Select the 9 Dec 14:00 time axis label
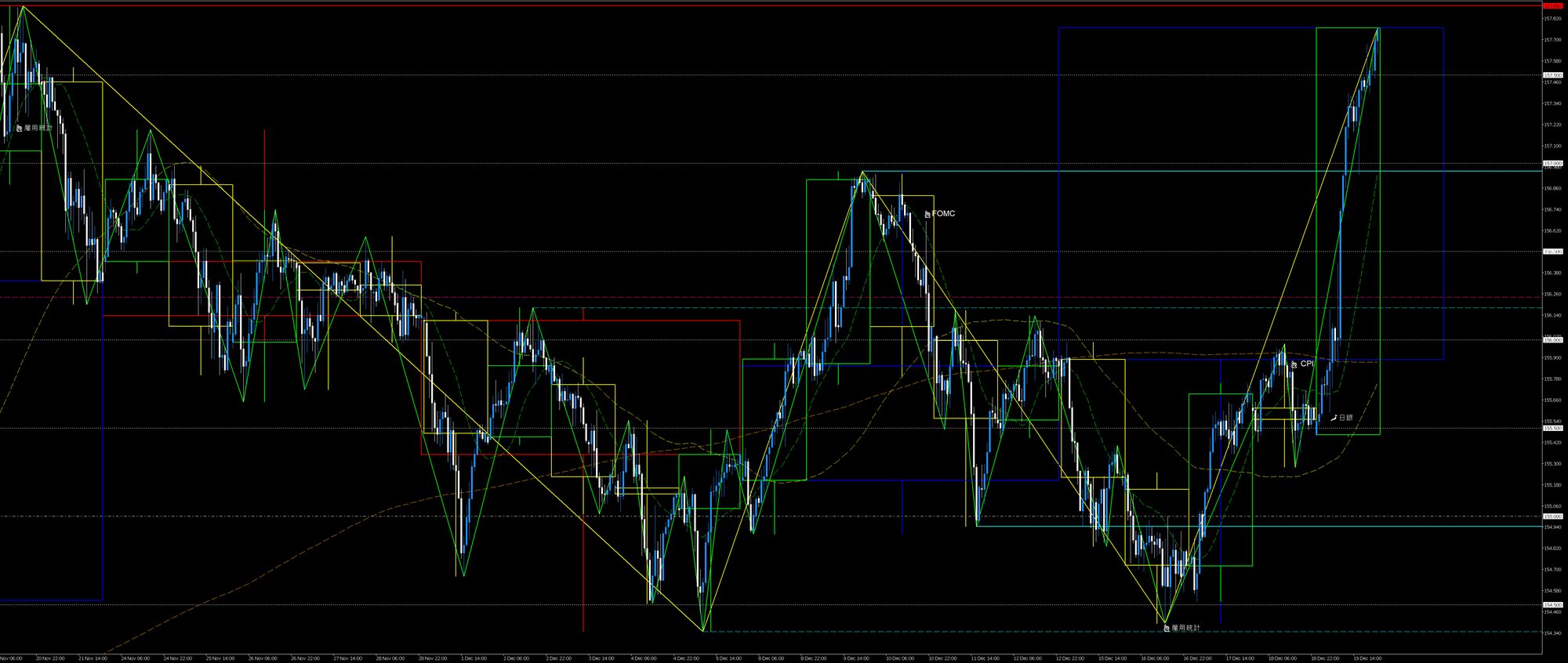1568x663 pixels. coord(856,658)
